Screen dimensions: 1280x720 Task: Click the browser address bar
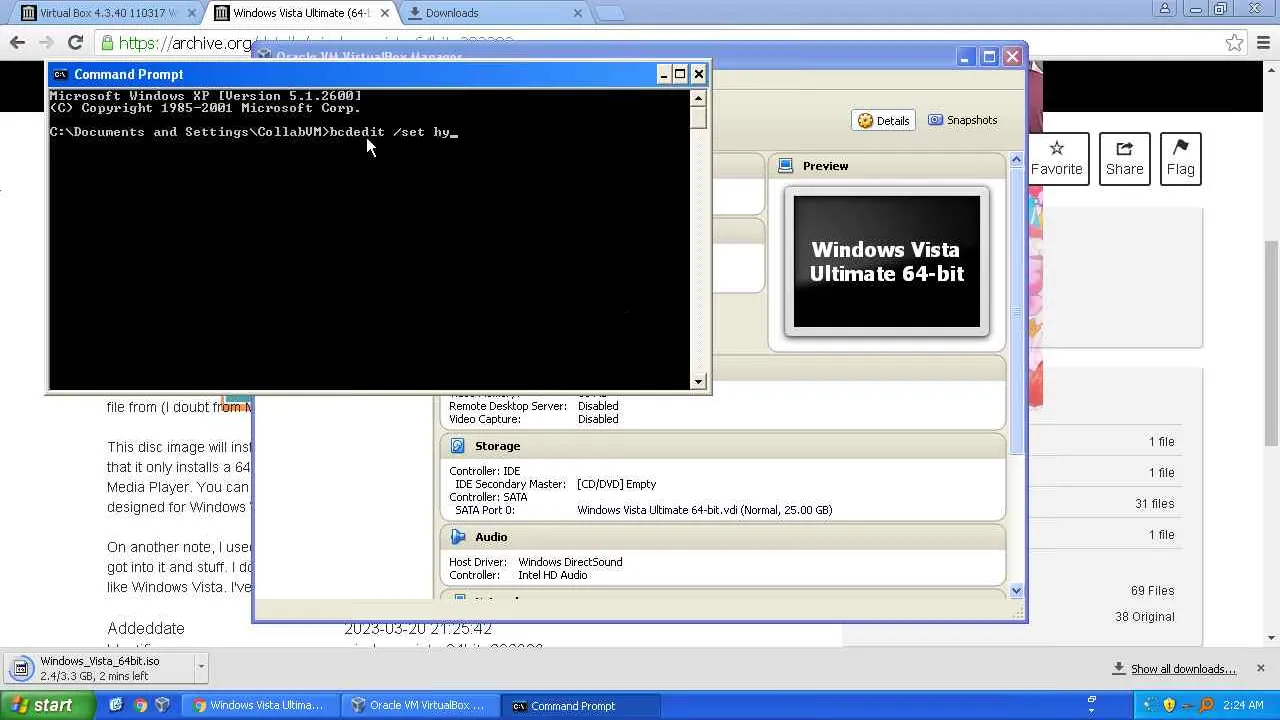click(x=672, y=43)
